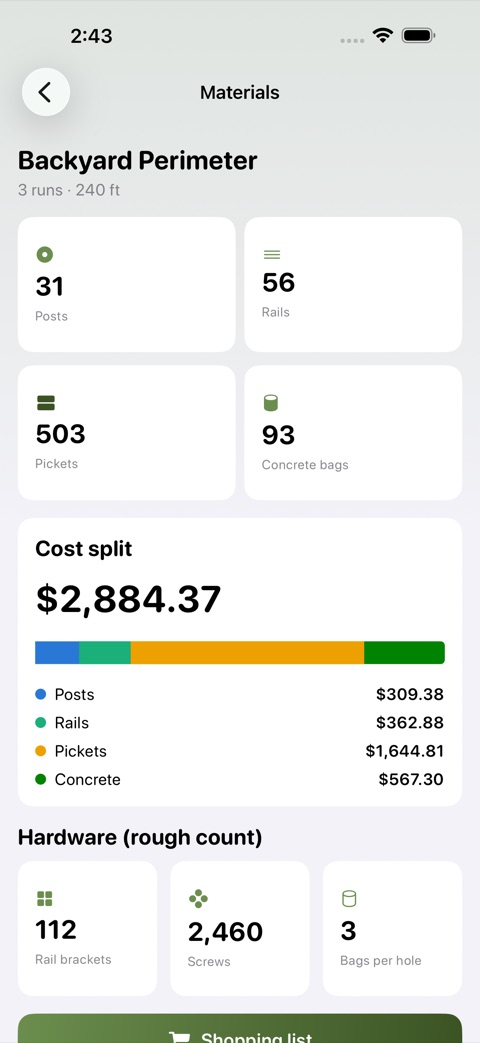Click the Posts circle icon
This screenshot has width=480, height=1043.
pyautogui.click(x=45, y=254)
